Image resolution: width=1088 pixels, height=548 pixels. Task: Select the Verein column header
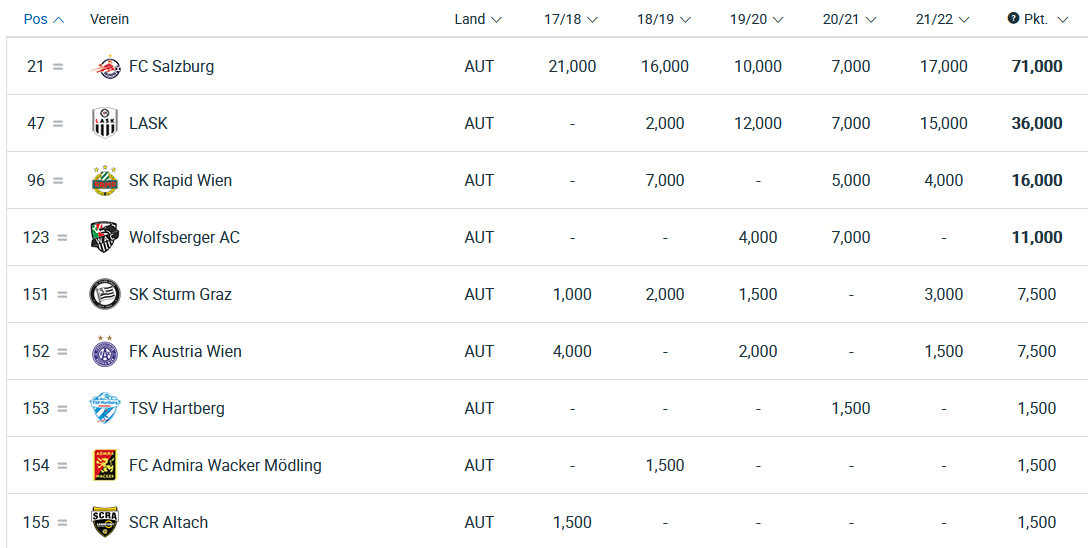[x=110, y=19]
